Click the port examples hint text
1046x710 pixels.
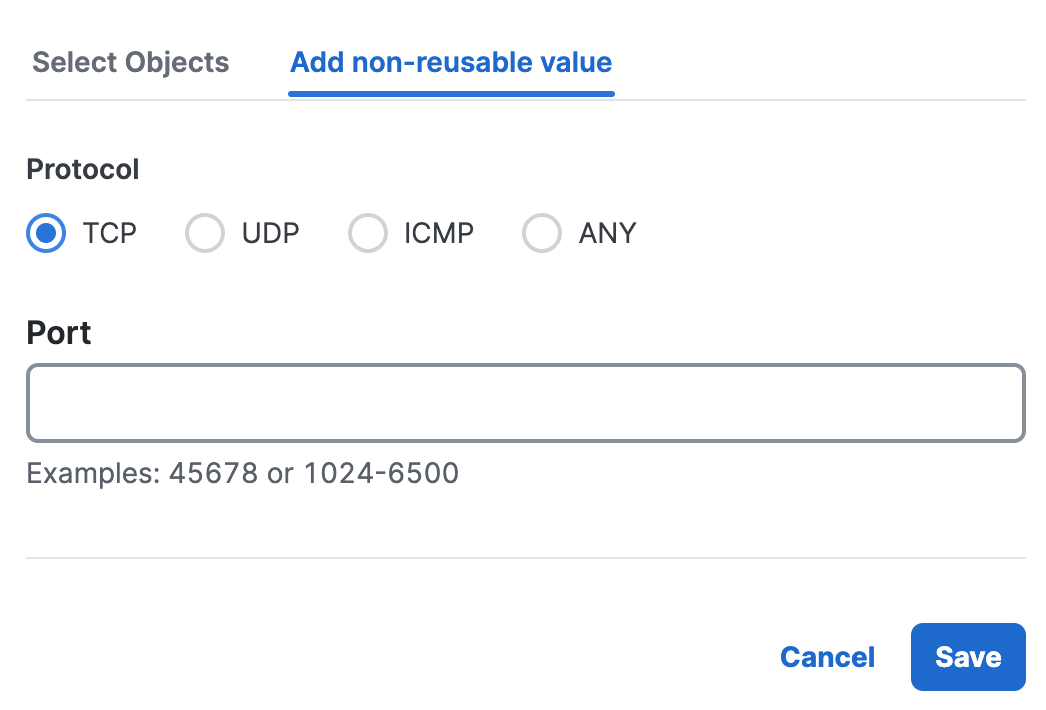point(243,472)
